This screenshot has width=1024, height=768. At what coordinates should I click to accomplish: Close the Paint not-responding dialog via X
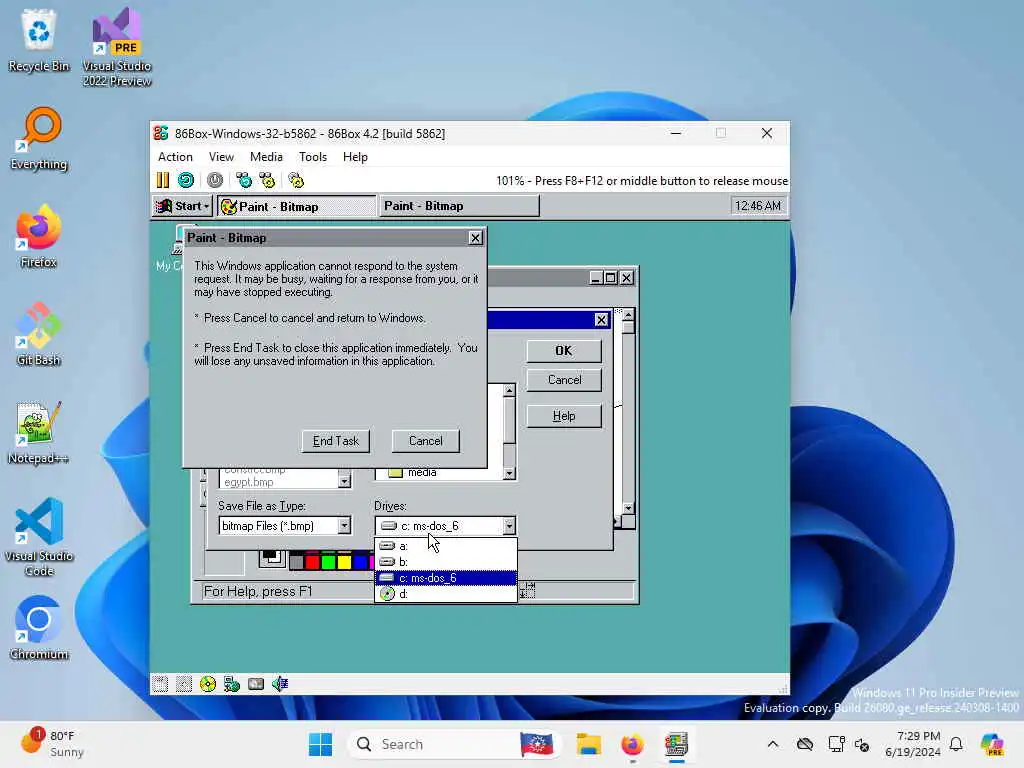pyautogui.click(x=475, y=238)
